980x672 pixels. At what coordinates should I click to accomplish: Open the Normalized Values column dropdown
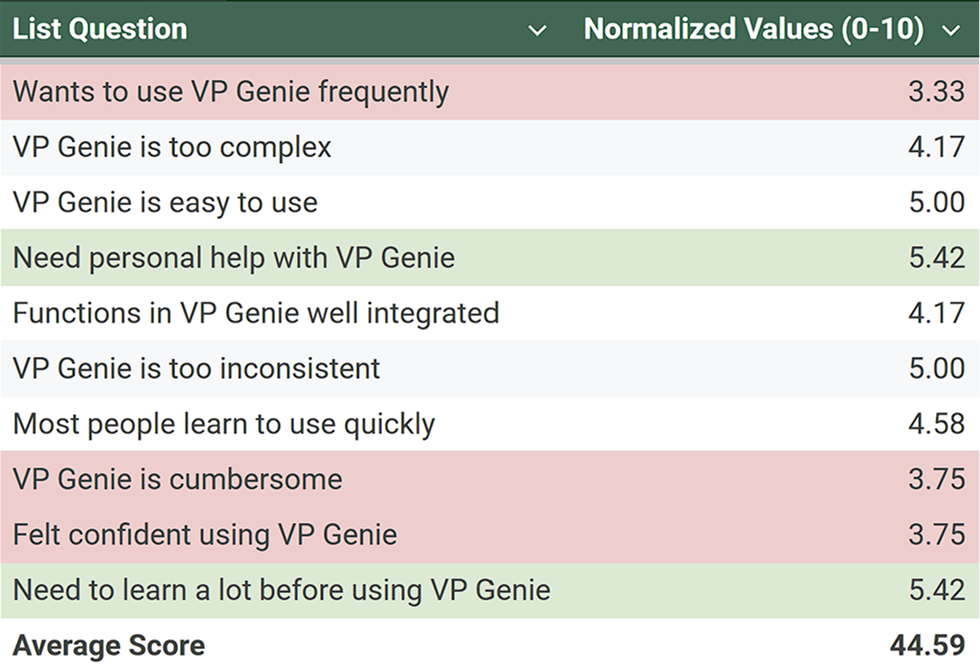coord(951,30)
